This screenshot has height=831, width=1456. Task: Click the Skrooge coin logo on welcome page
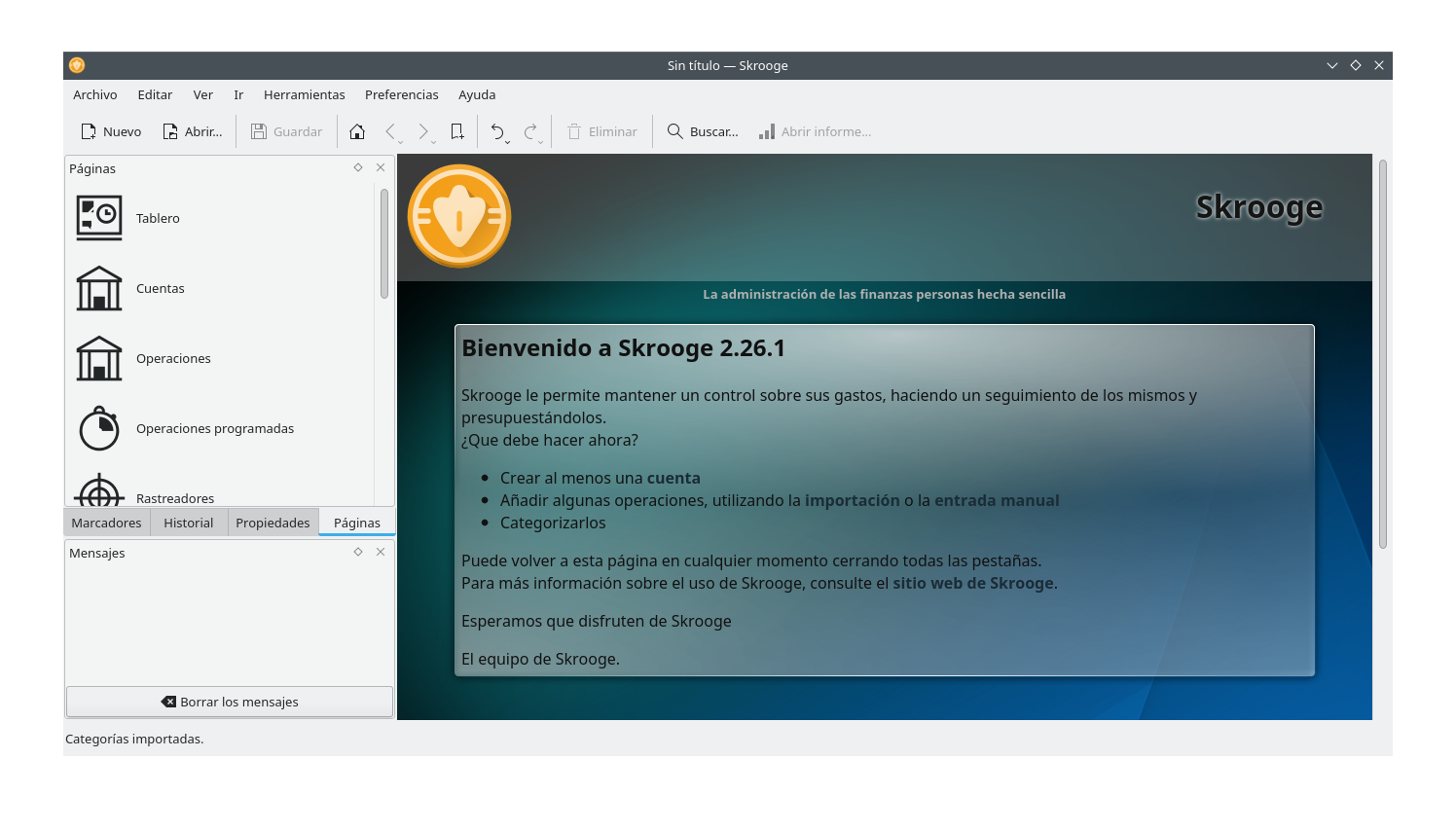pyautogui.click(x=459, y=216)
